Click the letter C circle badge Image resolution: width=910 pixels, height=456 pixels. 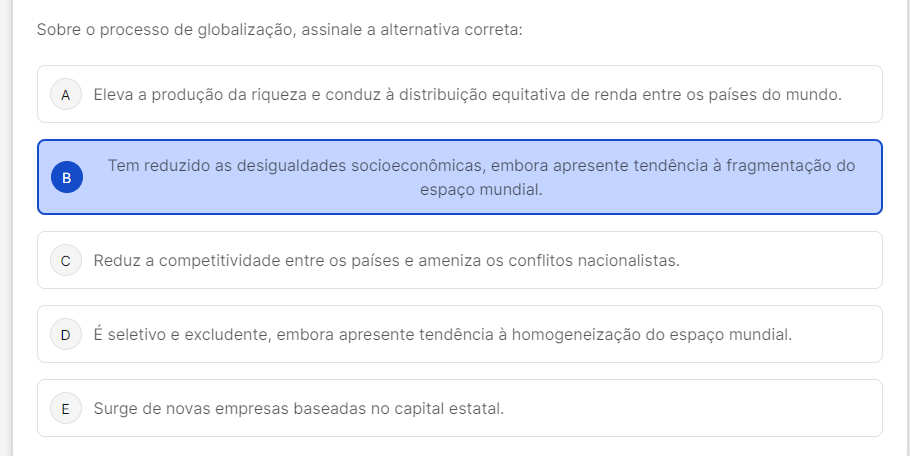click(x=65, y=260)
